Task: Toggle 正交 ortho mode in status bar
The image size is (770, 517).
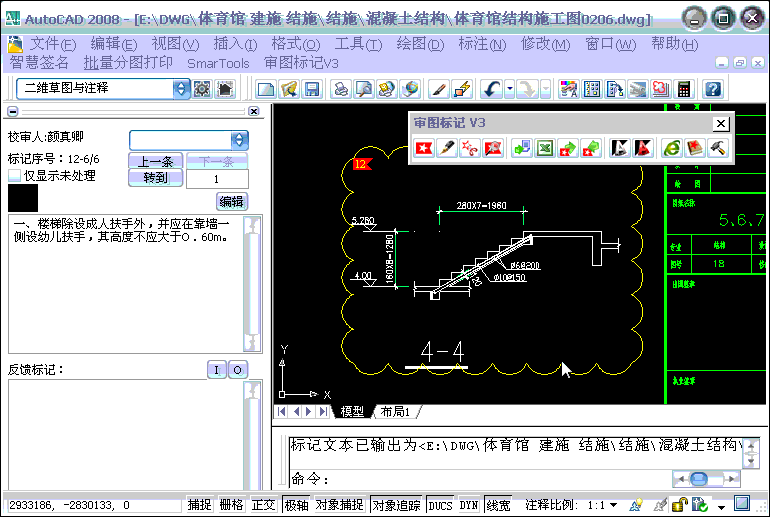Action: click(x=263, y=505)
